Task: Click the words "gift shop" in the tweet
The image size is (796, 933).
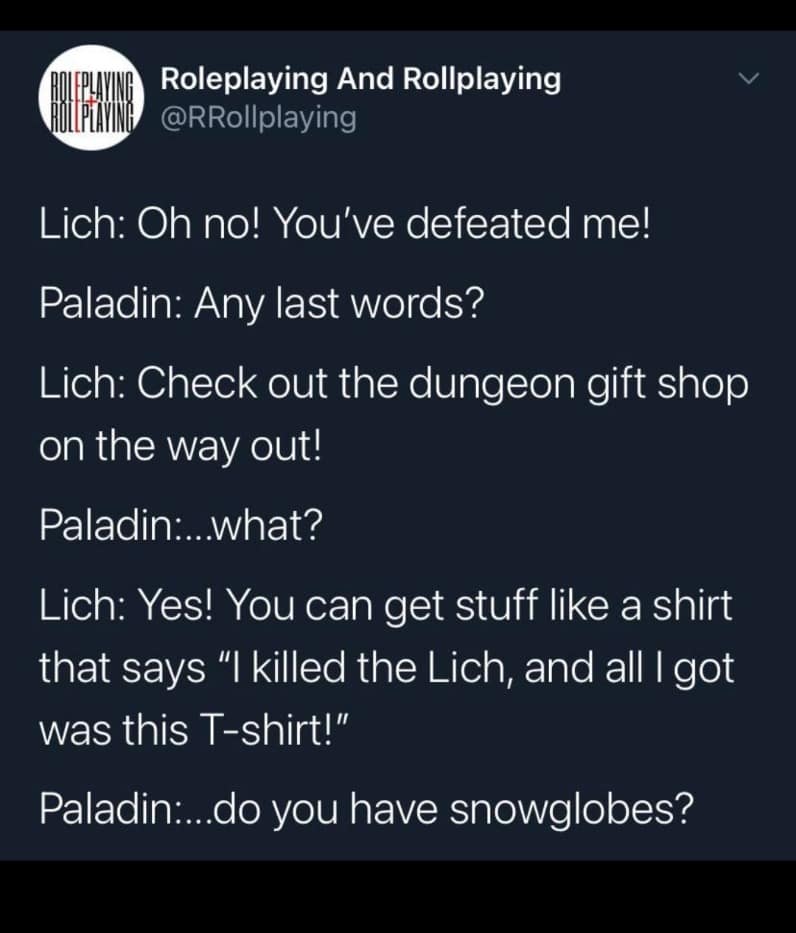Action: point(667,385)
